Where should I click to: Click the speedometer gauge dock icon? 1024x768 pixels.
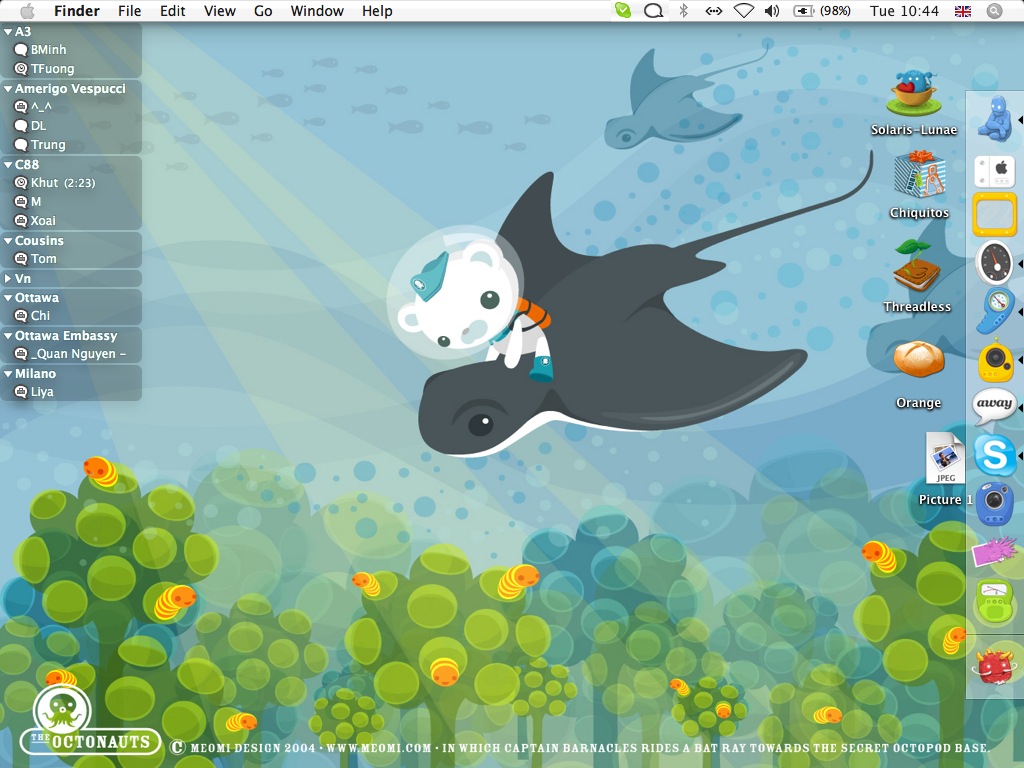click(995, 263)
